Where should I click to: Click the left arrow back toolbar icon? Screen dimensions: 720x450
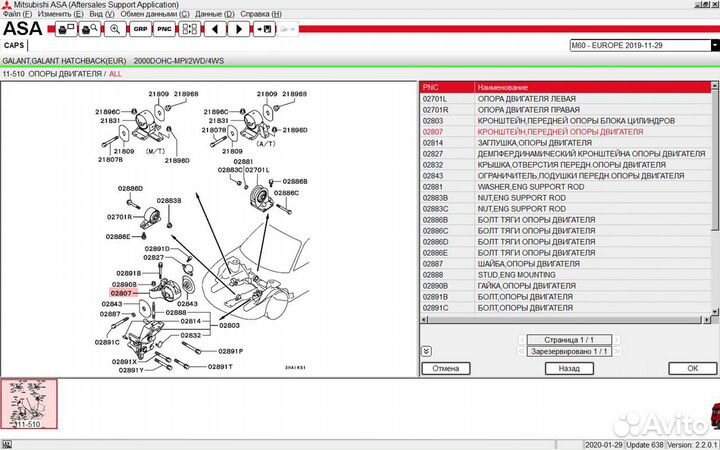point(213,30)
